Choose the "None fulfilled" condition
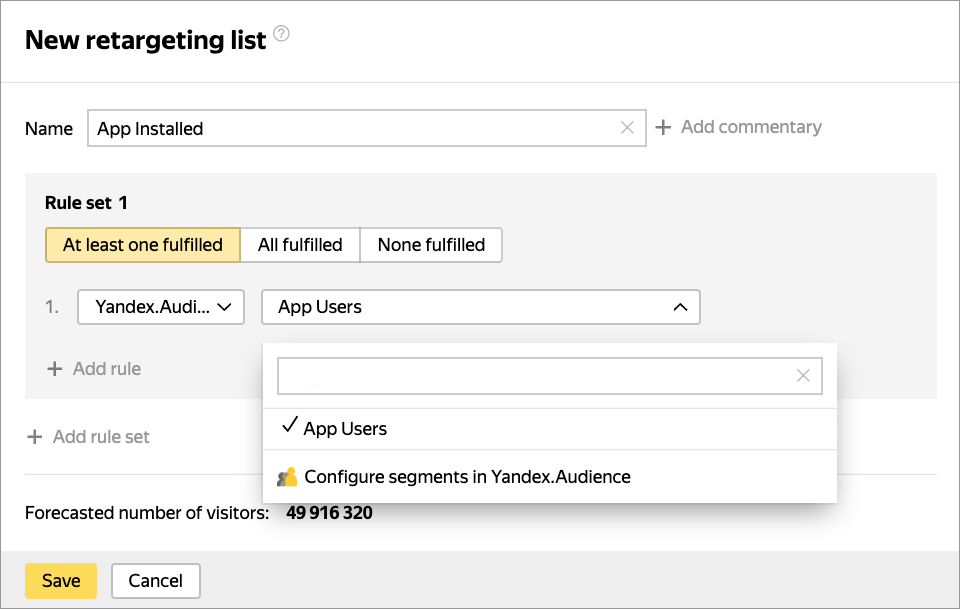The image size is (960, 609). (x=431, y=245)
